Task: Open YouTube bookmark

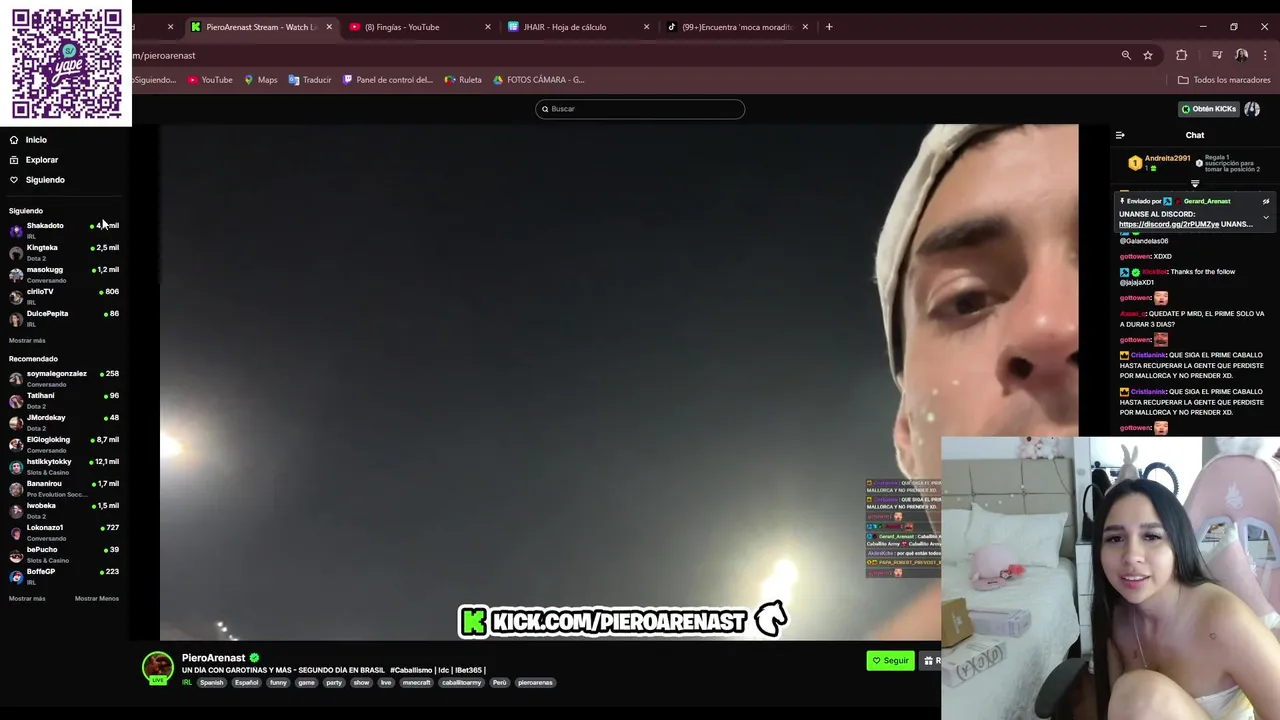Action: [x=210, y=80]
